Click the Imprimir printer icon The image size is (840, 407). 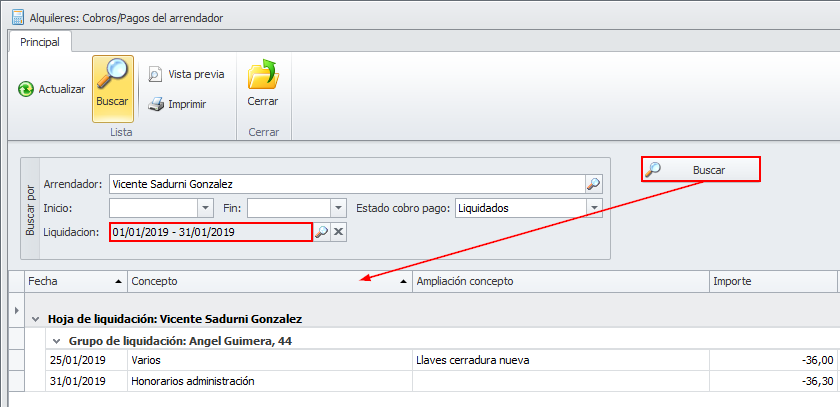(x=156, y=104)
